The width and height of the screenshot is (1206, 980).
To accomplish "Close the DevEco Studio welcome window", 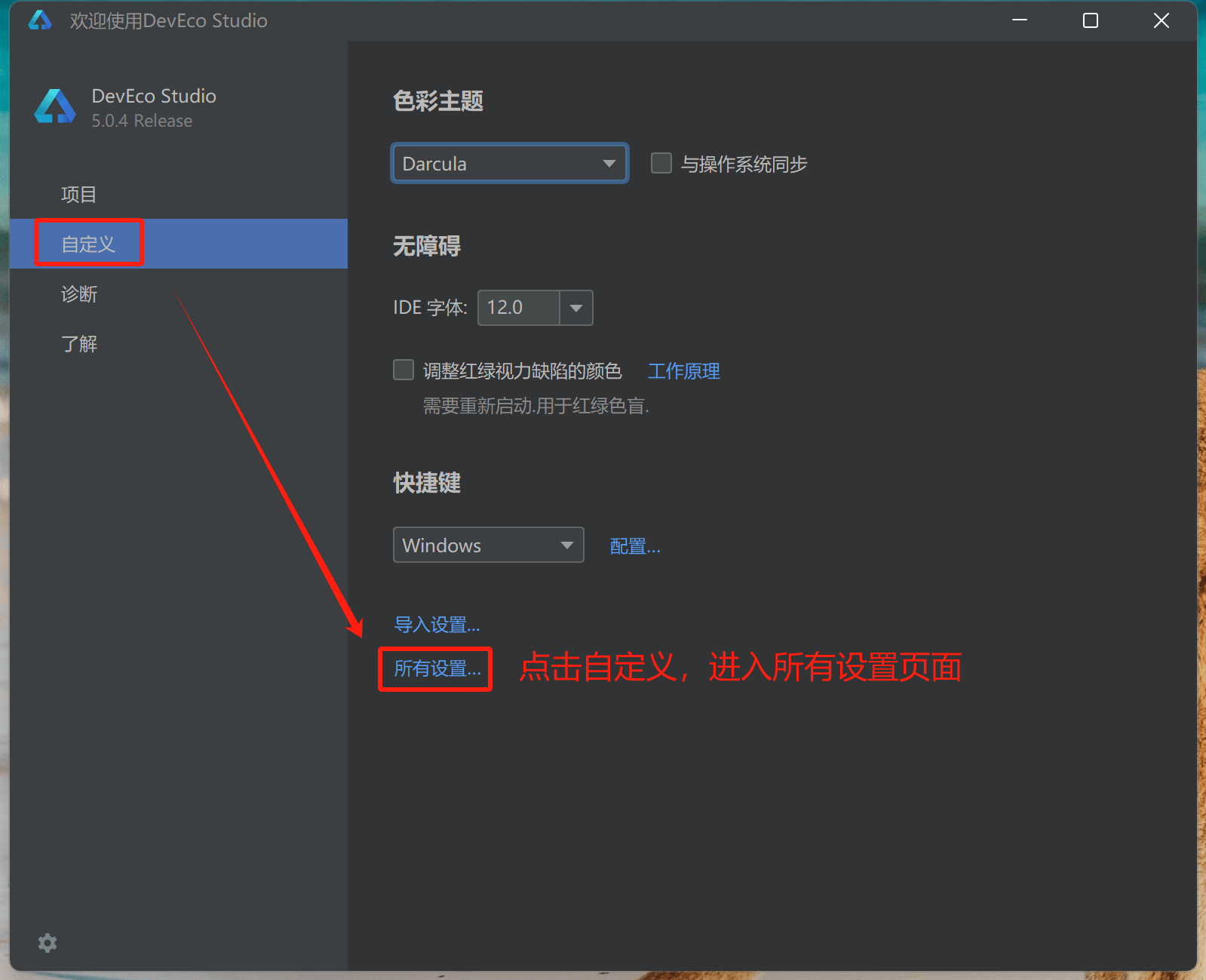I will point(1162,20).
